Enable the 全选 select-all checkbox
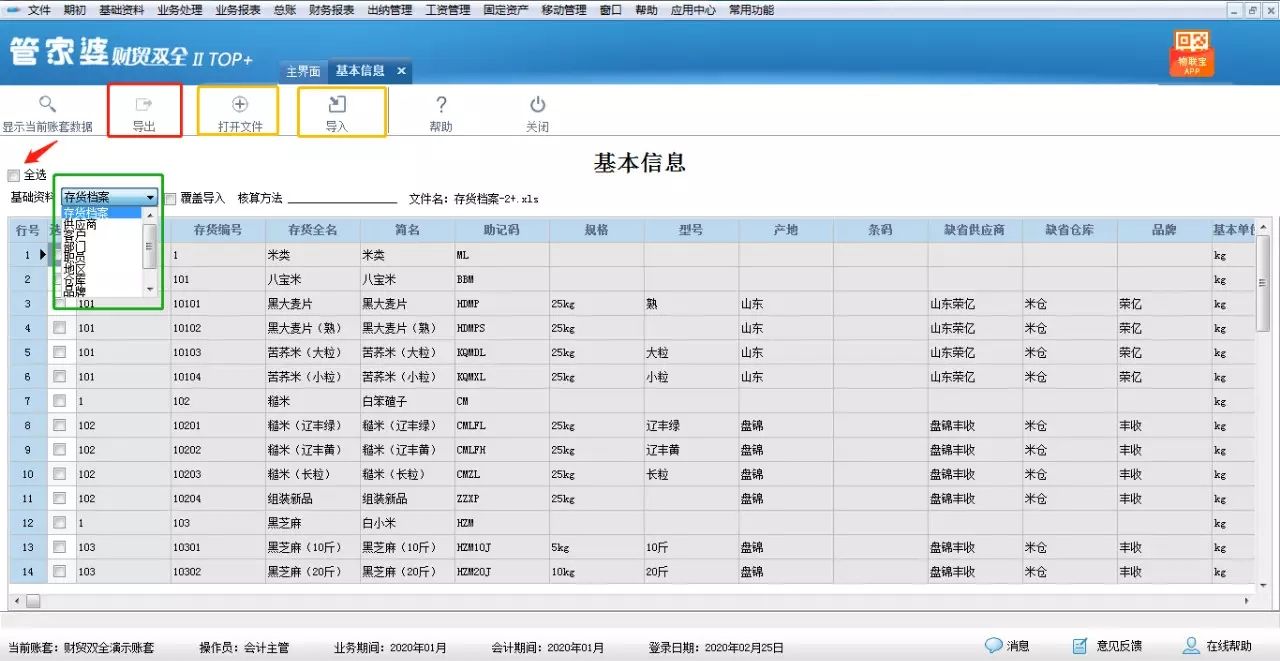The height and width of the screenshot is (661, 1280). pos(14,175)
